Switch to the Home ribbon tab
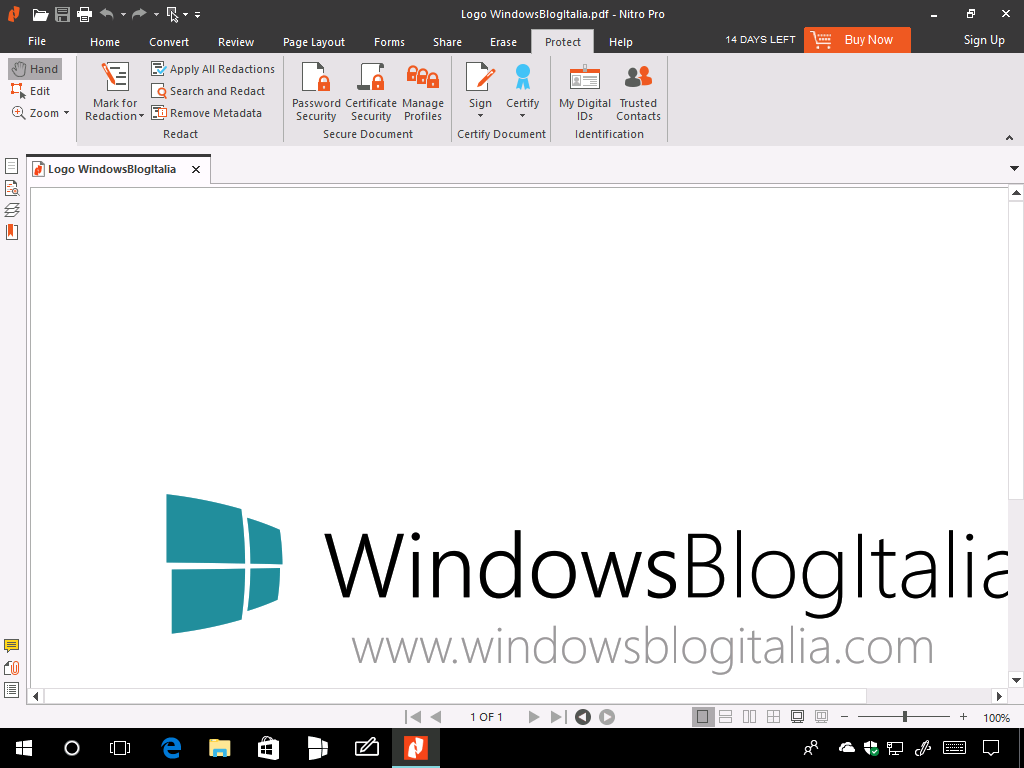The height and width of the screenshot is (768, 1024). click(x=105, y=42)
